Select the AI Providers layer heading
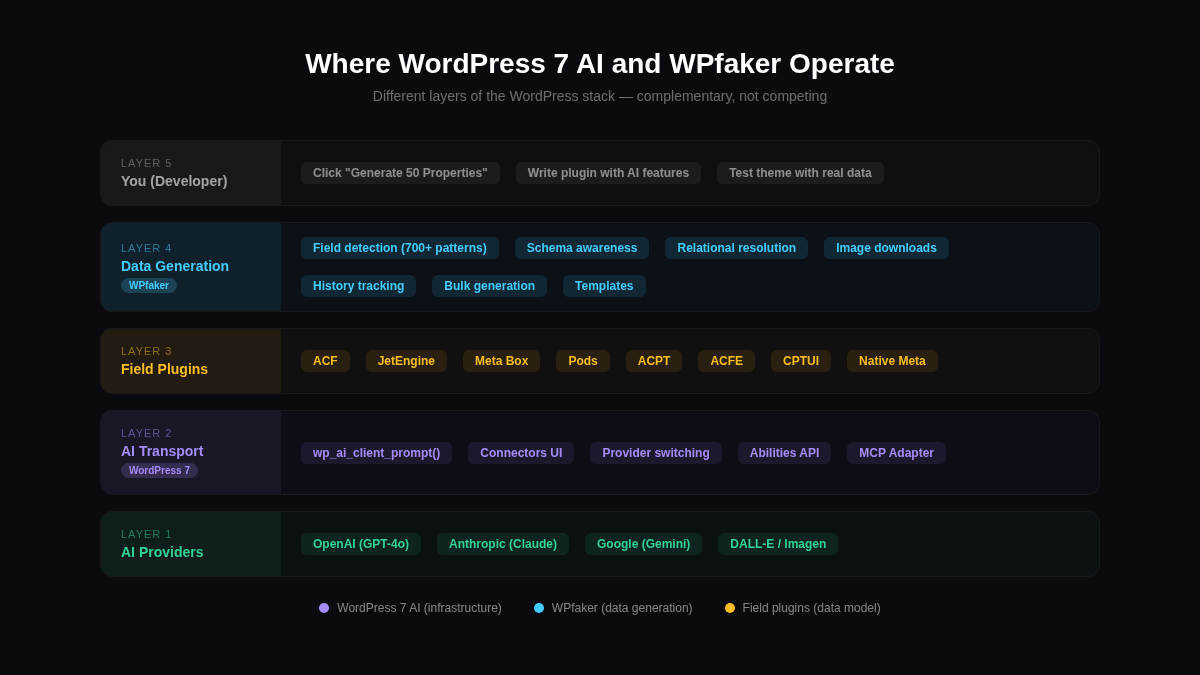The height and width of the screenshot is (675, 1200). [x=162, y=552]
